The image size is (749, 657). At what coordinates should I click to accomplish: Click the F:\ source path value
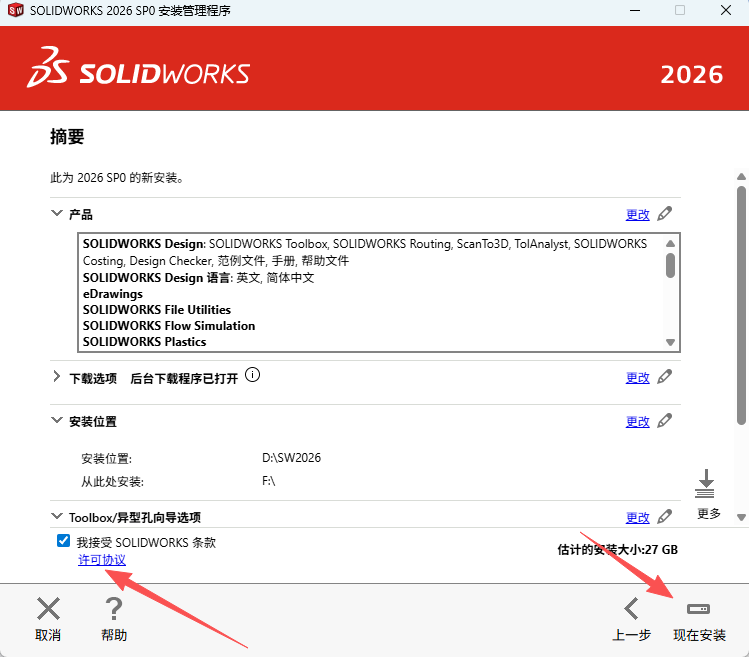pos(268,481)
